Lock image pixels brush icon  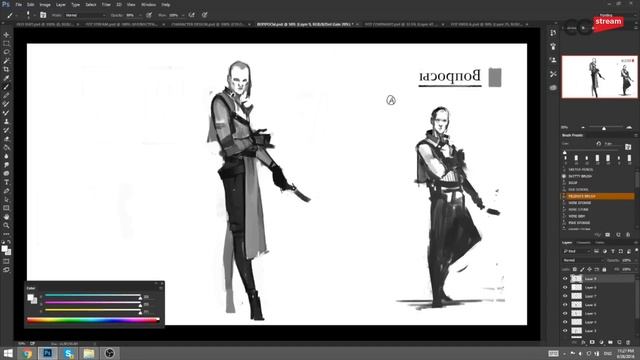tap(582, 269)
